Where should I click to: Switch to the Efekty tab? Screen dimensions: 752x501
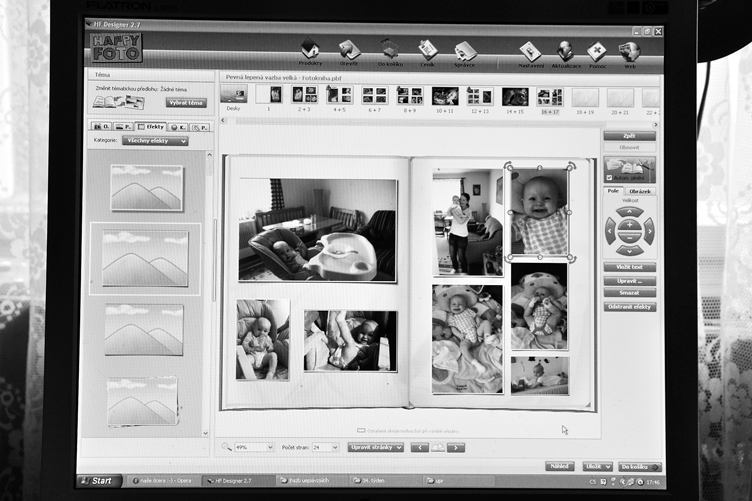151,127
